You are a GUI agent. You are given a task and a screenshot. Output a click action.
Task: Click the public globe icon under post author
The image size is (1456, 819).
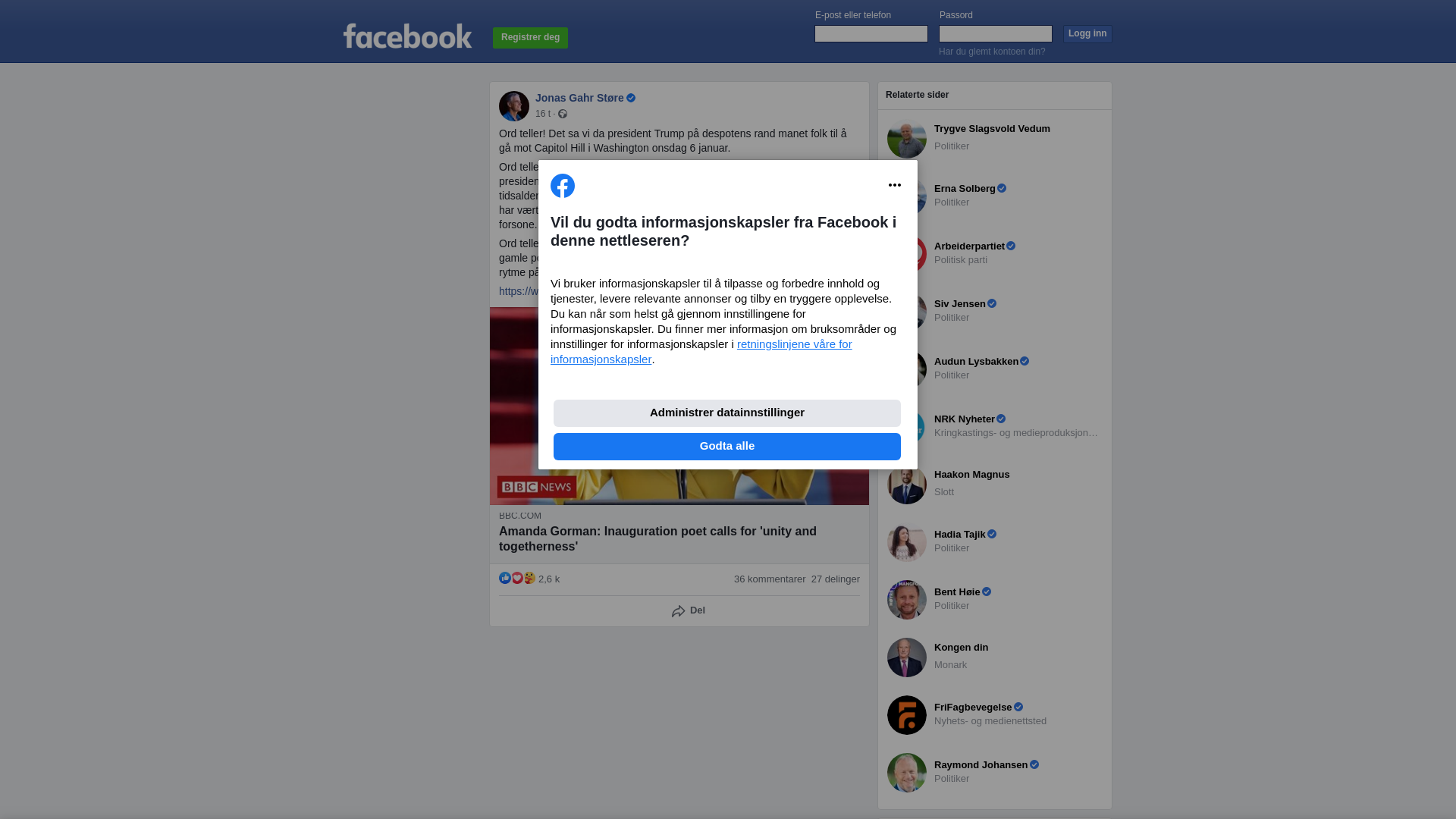pyautogui.click(x=563, y=114)
